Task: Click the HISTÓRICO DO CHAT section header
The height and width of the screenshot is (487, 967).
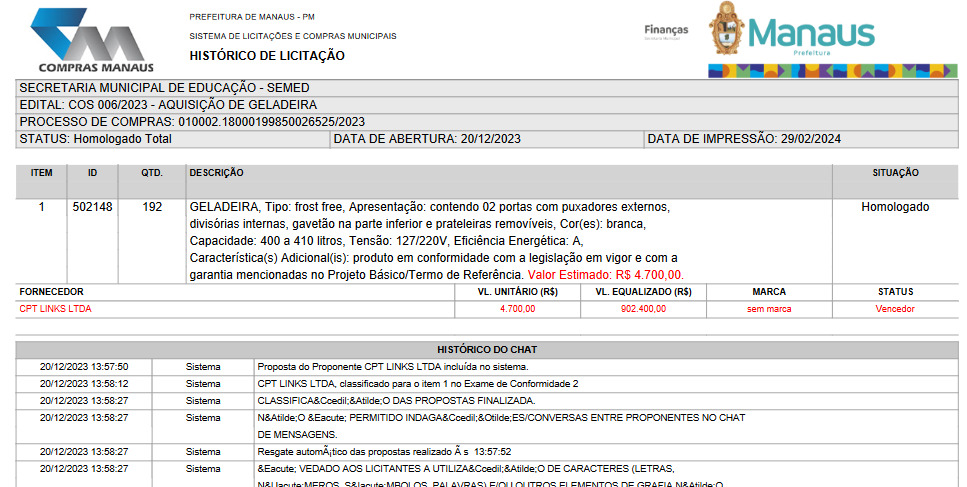Action: pos(487,349)
